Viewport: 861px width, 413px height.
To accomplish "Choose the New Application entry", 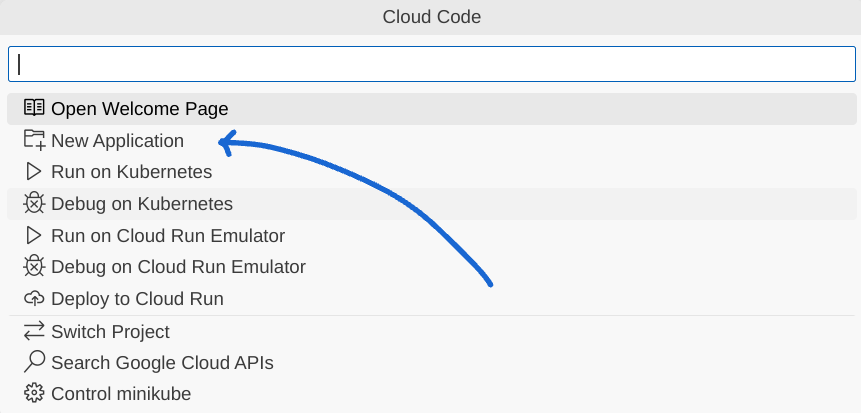I will (117, 141).
